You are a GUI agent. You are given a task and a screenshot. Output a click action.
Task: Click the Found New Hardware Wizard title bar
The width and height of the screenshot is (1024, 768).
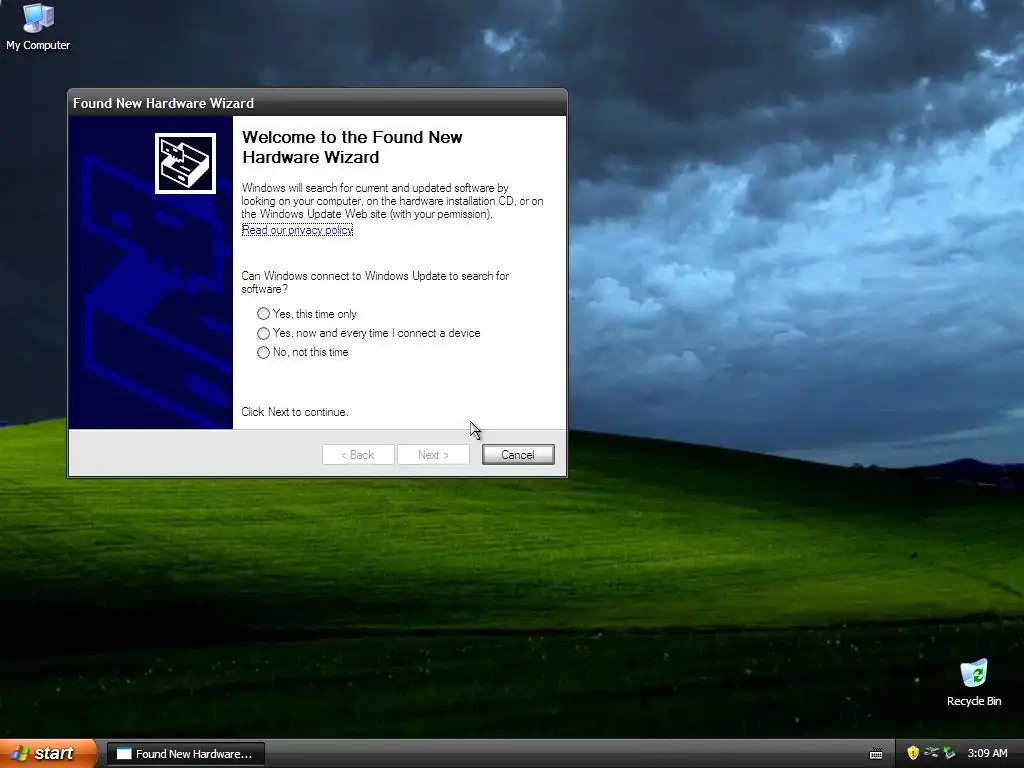point(317,103)
